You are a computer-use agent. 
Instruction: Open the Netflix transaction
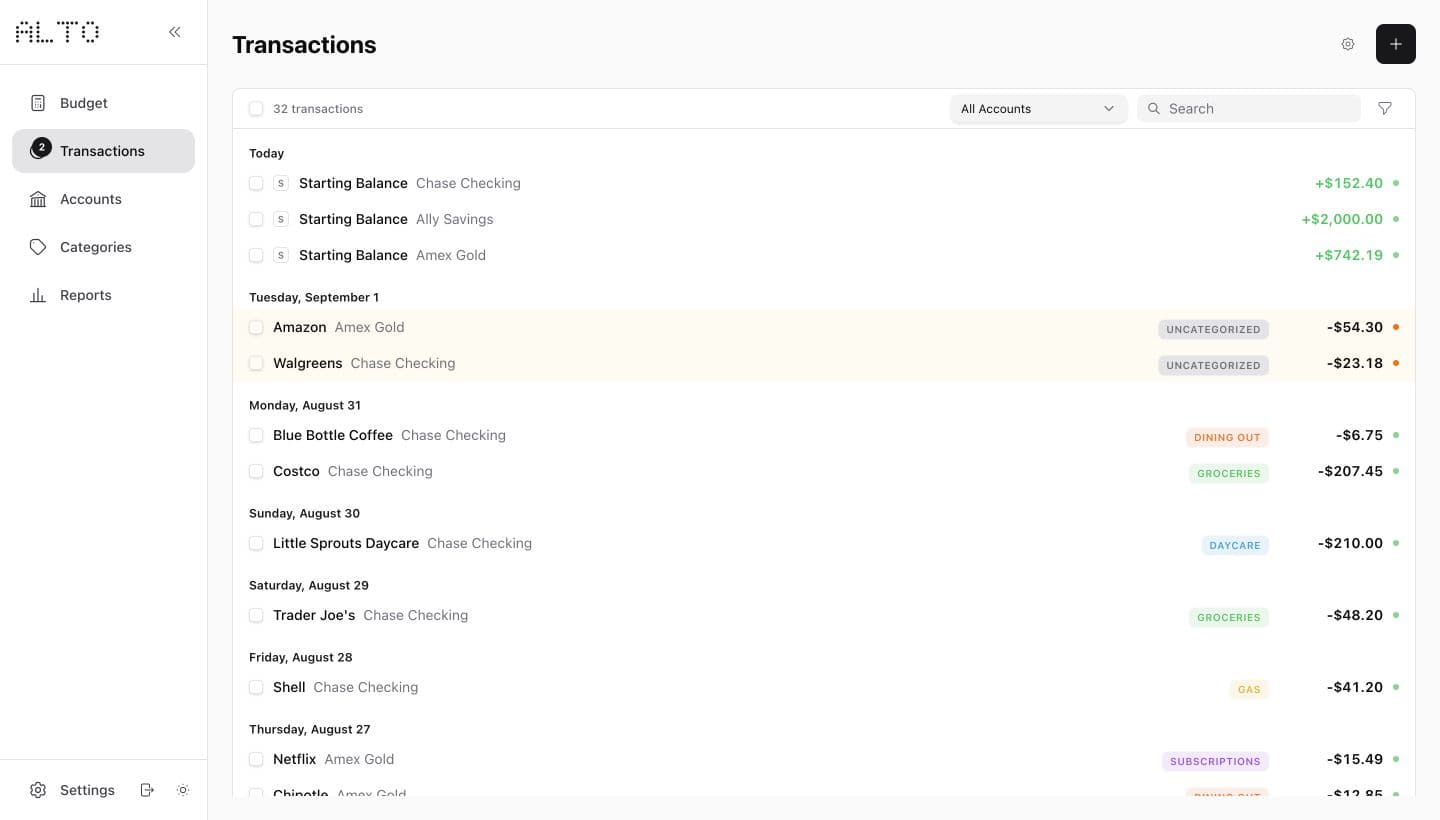pos(824,759)
